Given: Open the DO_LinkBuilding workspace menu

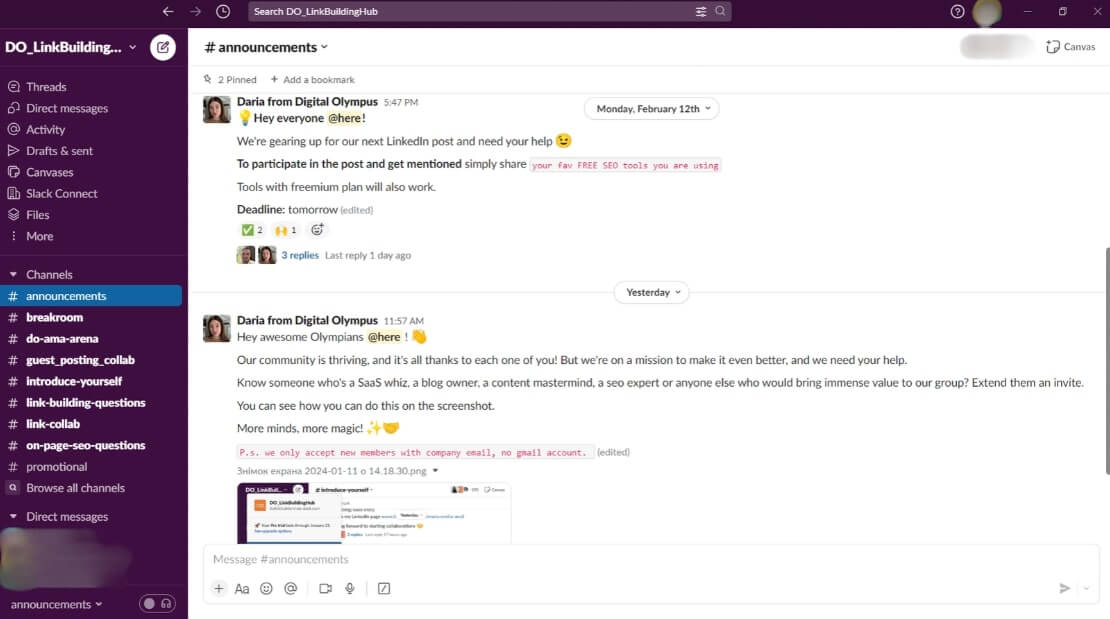Looking at the screenshot, I should click(x=71, y=47).
